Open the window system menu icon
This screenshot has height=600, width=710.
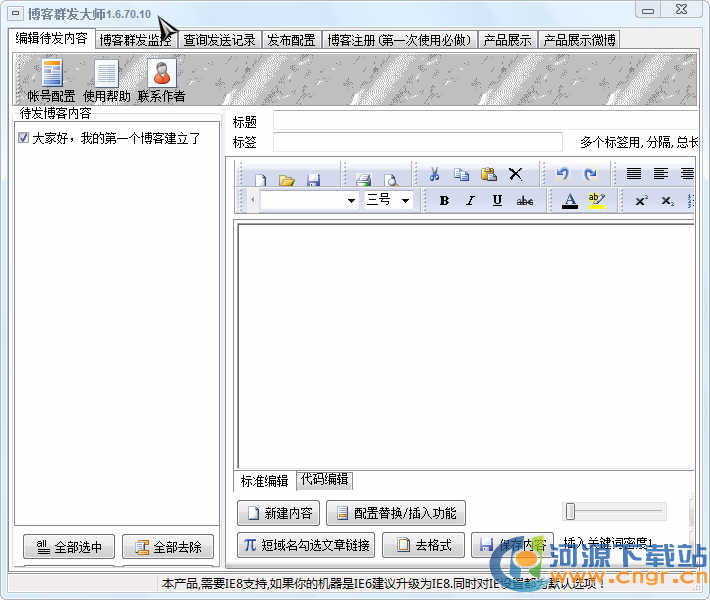click(x=15, y=14)
